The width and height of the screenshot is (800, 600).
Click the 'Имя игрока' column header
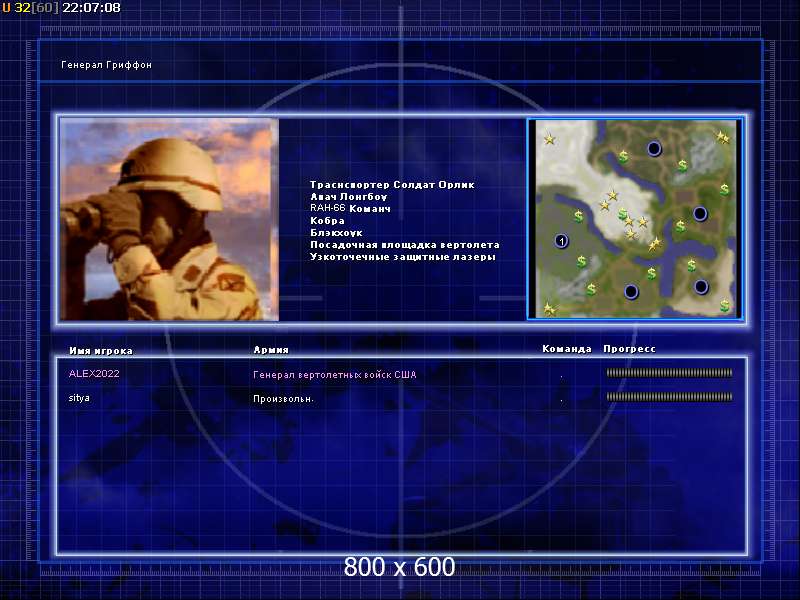[x=101, y=351]
